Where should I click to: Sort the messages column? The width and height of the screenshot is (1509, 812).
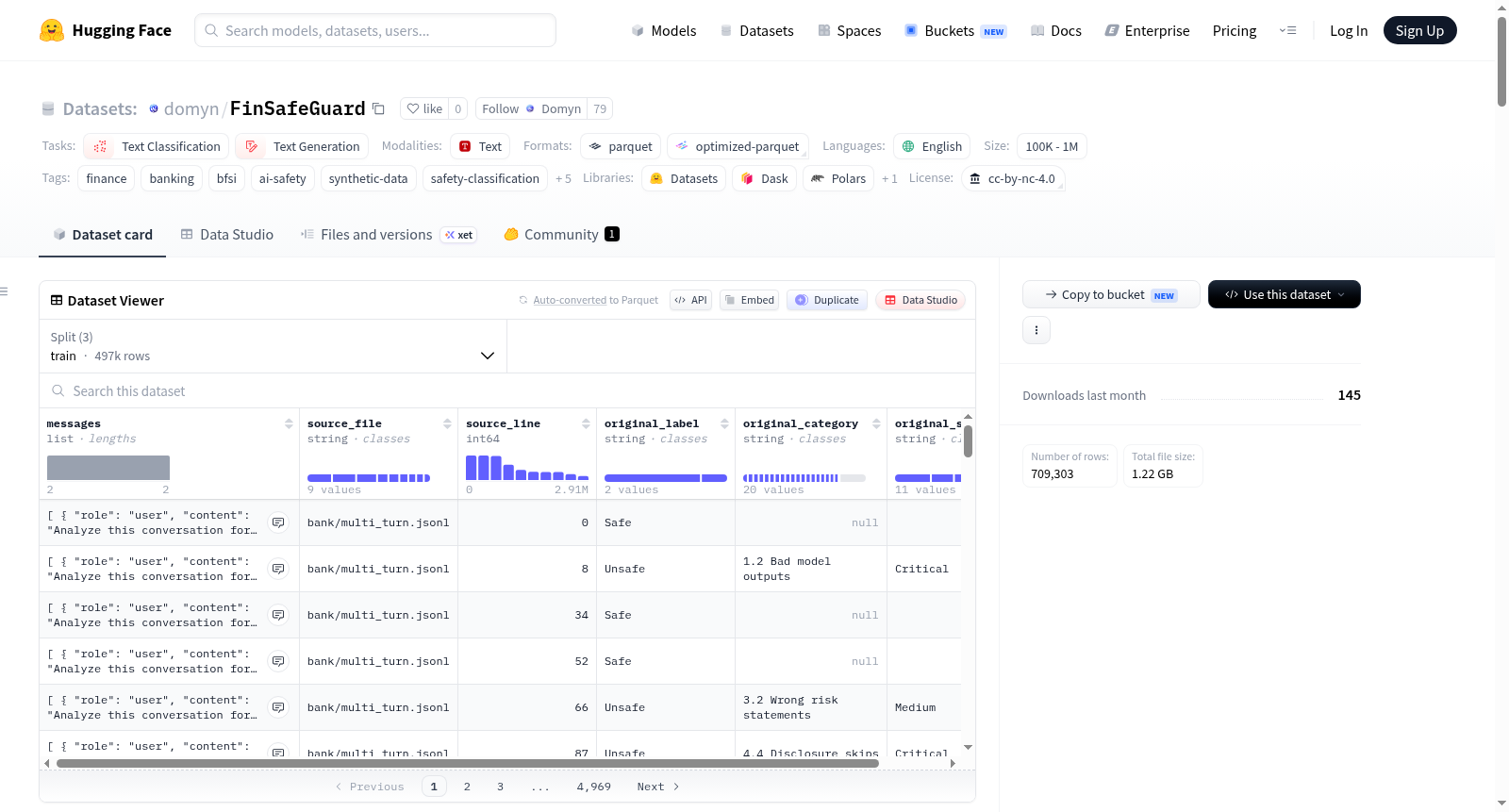[289, 423]
